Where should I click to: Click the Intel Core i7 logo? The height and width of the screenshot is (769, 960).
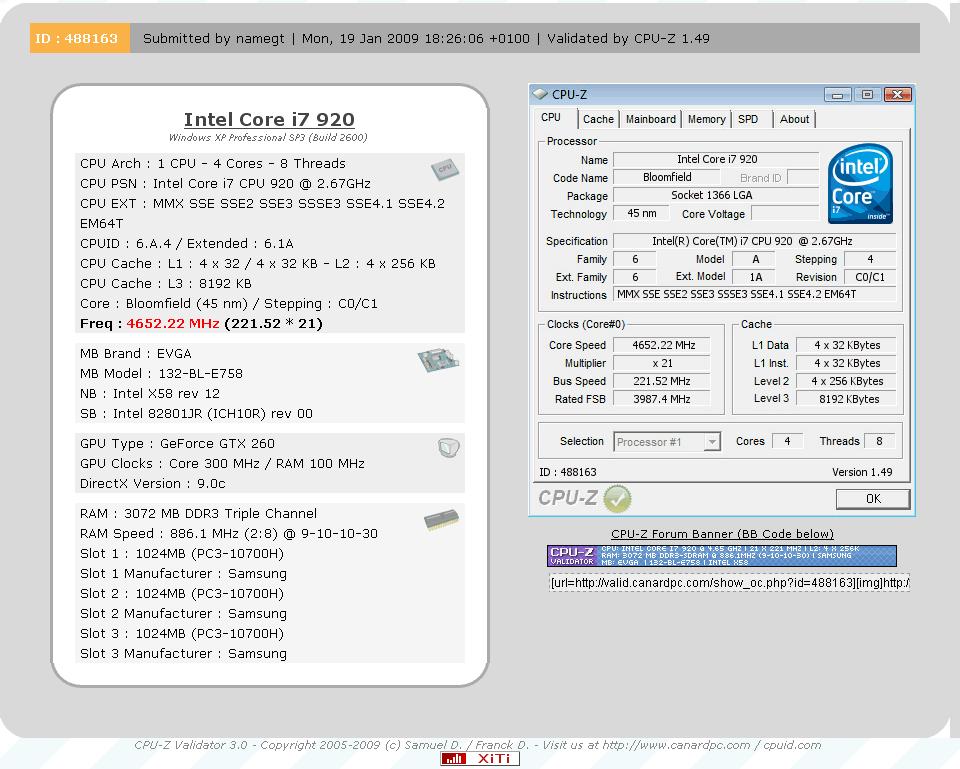pos(860,183)
